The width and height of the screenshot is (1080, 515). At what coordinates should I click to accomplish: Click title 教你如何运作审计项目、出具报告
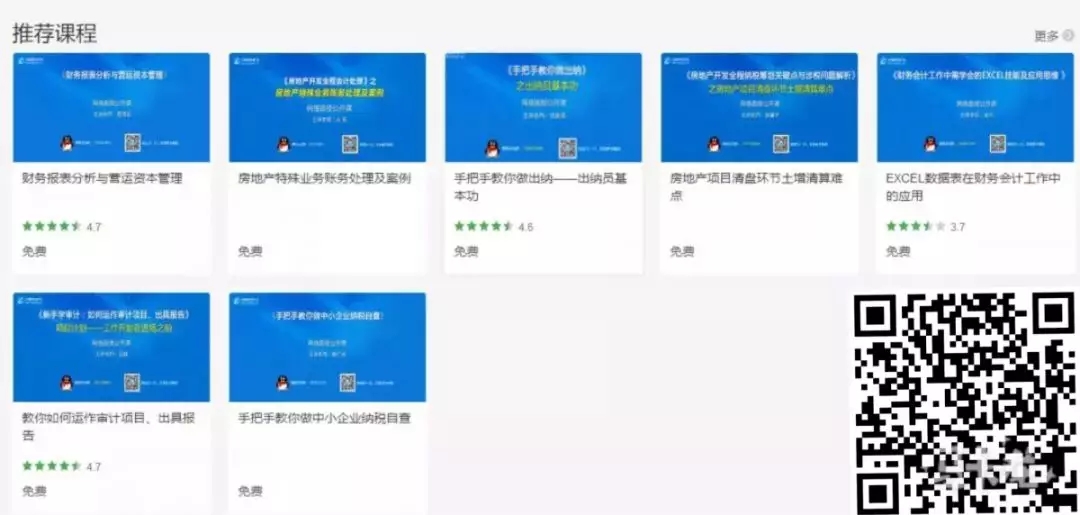pos(108,427)
